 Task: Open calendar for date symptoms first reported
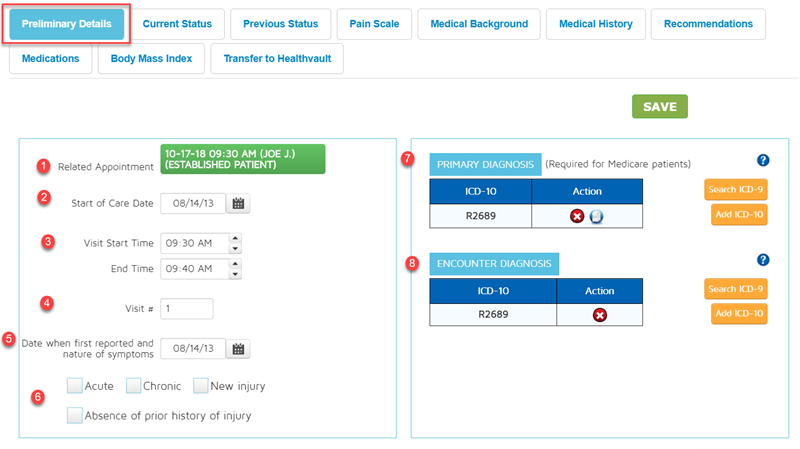[239, 349]
